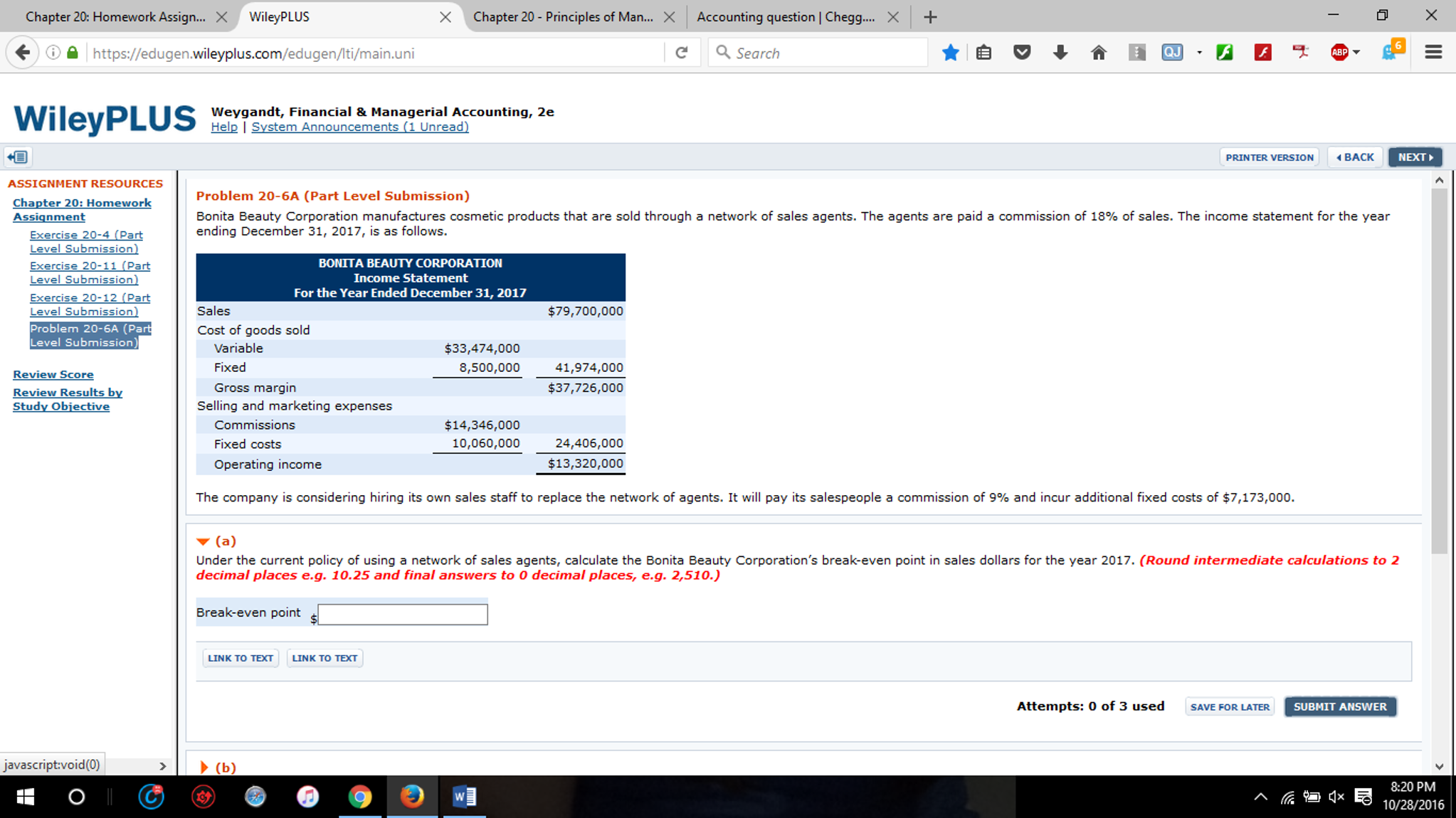
Task: Click the PDF extension icon
Action: click(x=1301, y=52)
